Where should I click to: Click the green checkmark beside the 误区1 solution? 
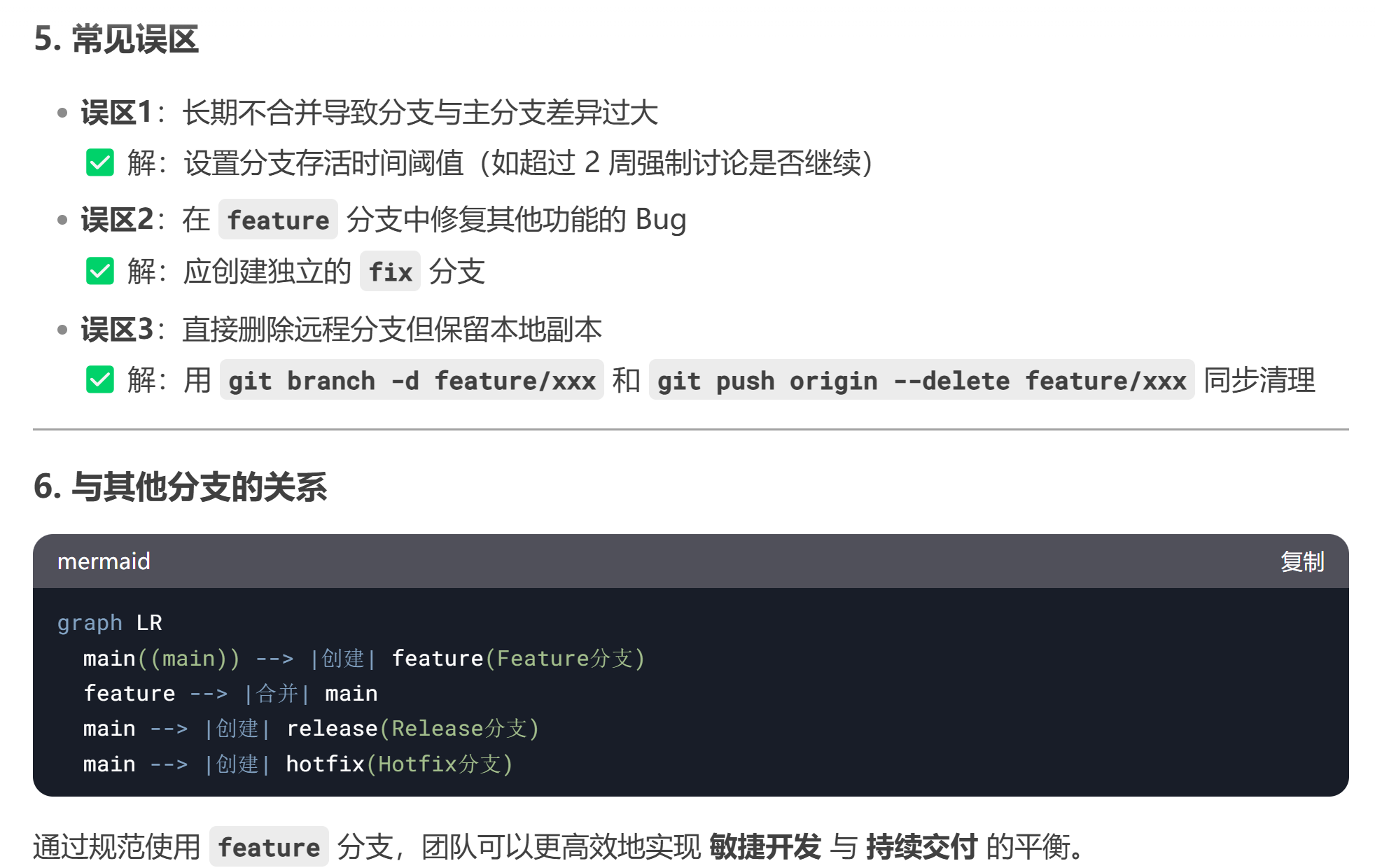pyautogui.click(x=100, y=162)
